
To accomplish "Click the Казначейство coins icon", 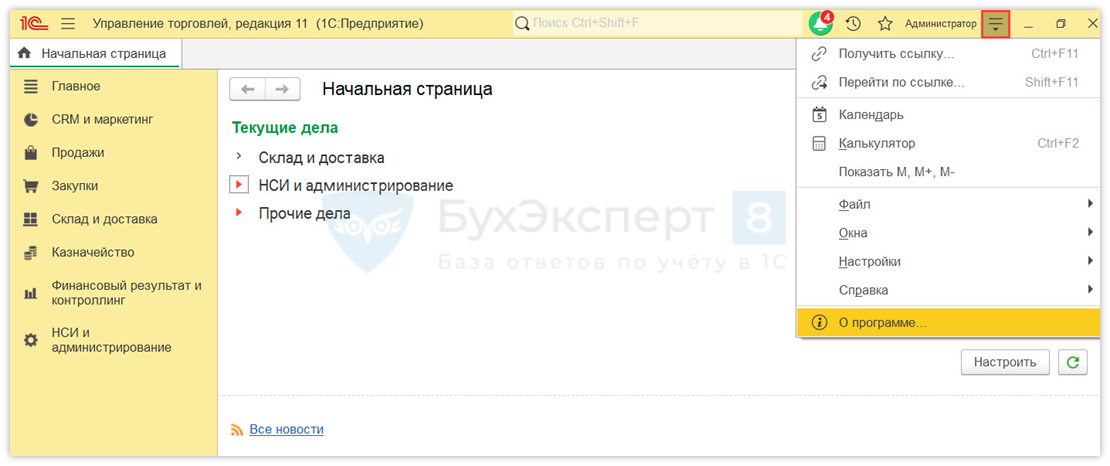I will [x=30, y=253].
